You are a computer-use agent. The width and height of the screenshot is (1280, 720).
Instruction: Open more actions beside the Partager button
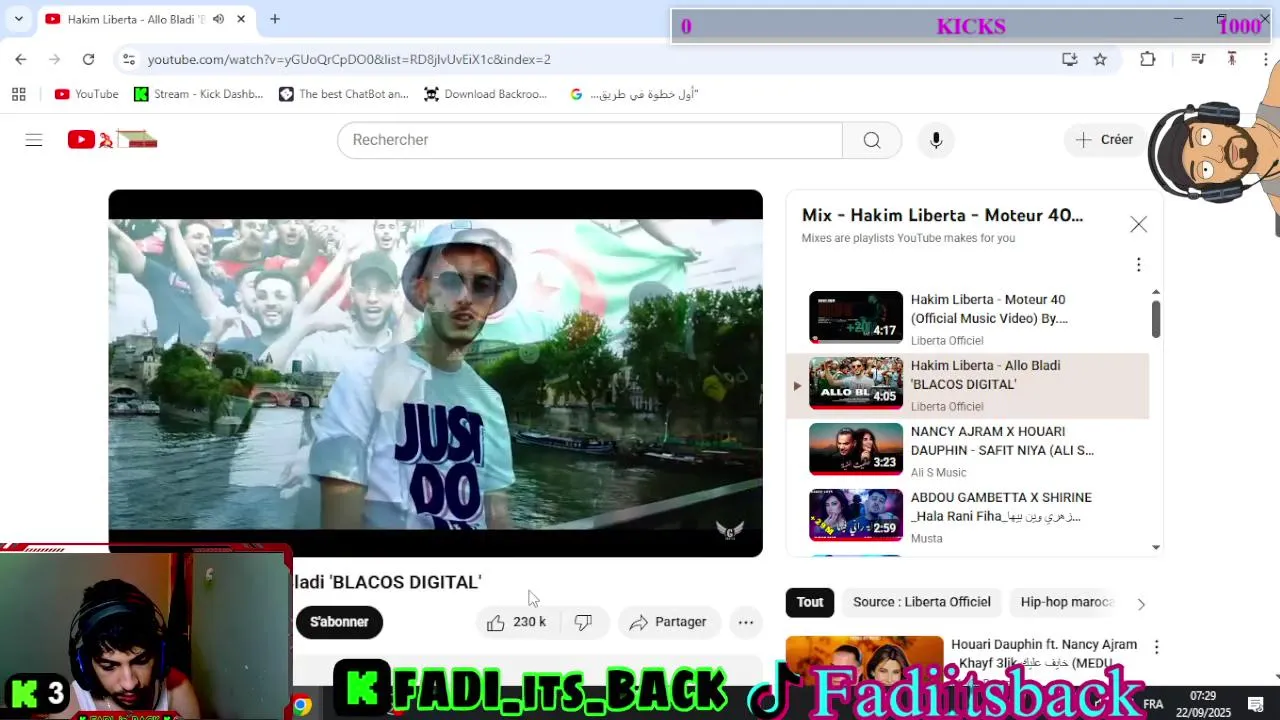click(746, 622)
